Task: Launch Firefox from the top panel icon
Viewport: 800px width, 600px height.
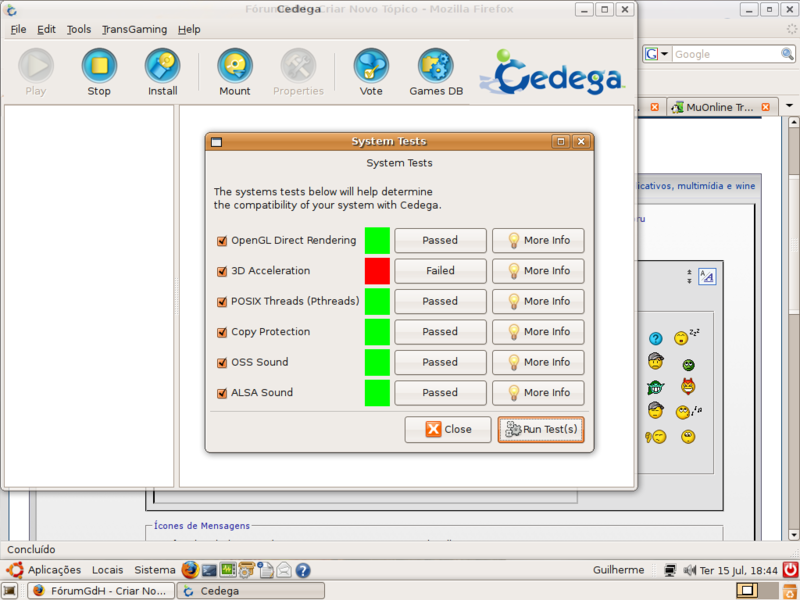Action: tap(190, 569)
